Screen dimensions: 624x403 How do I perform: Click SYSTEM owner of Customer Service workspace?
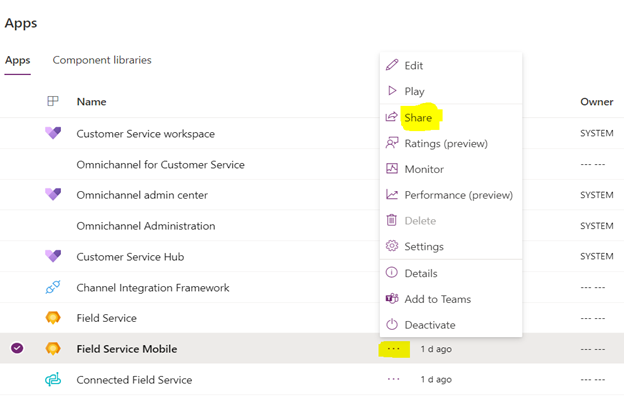click(597, 133)
